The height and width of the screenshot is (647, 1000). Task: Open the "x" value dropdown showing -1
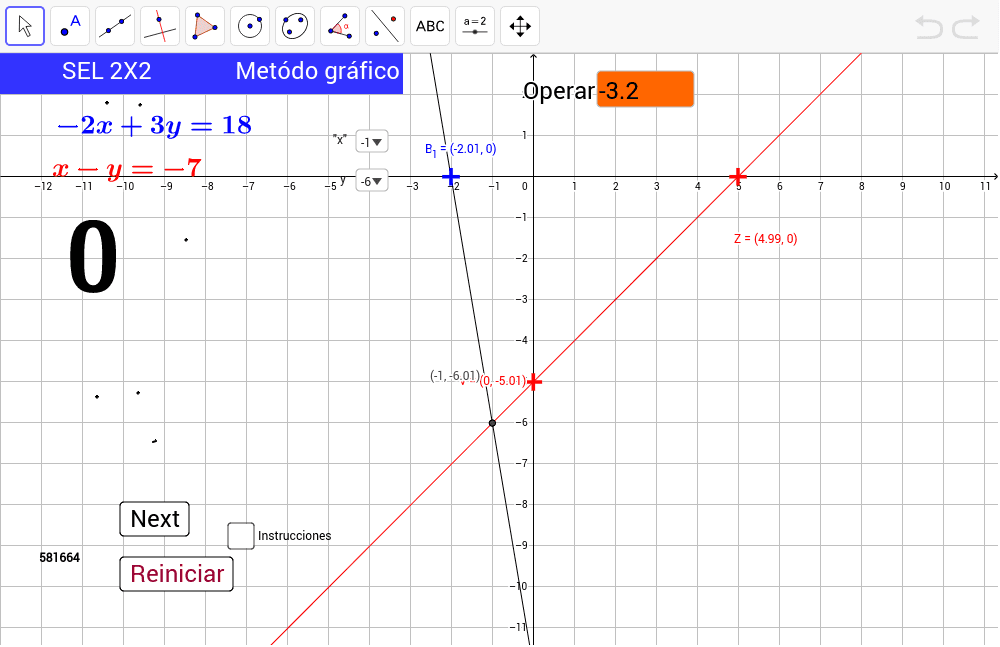[x=372, y=142]
